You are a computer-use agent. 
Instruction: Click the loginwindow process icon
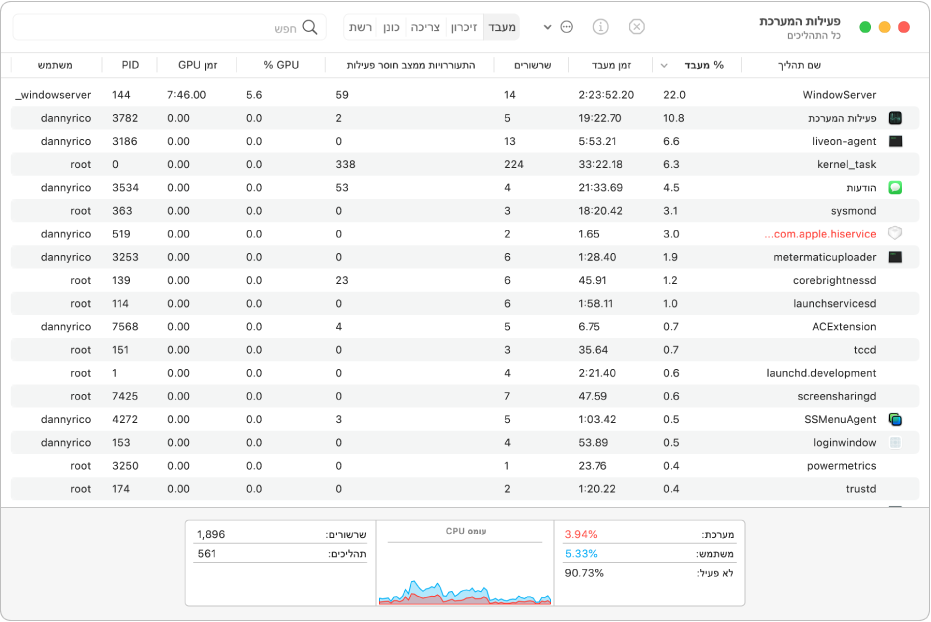point(895,442)
